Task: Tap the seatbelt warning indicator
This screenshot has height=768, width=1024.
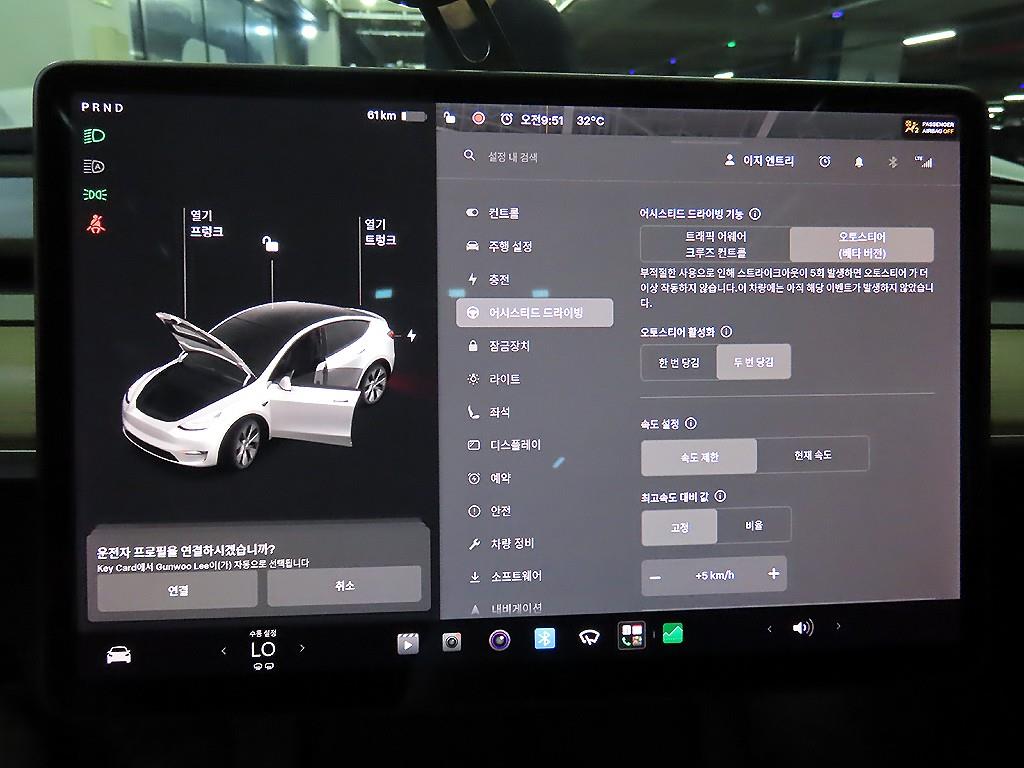Action: [x=96, y=223]
